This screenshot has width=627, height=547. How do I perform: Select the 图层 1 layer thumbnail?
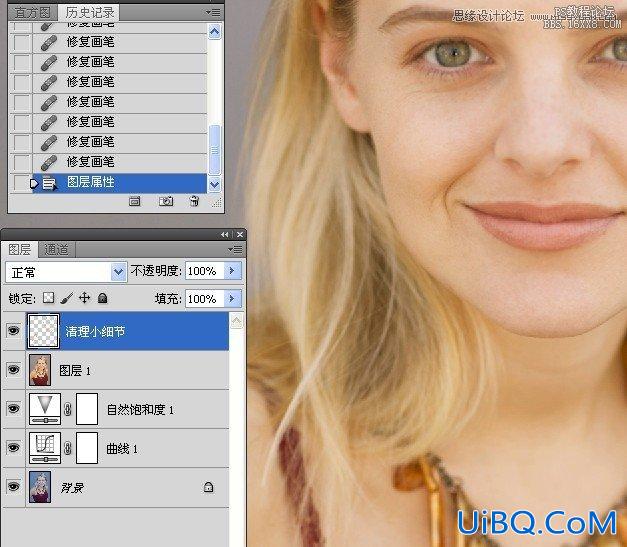[x=40, y=370]
